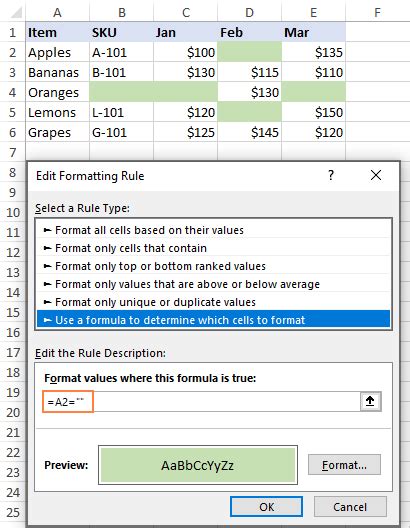Select column D header
The height and width of the screenshot is (528, 410).
[x=249, y=12]
